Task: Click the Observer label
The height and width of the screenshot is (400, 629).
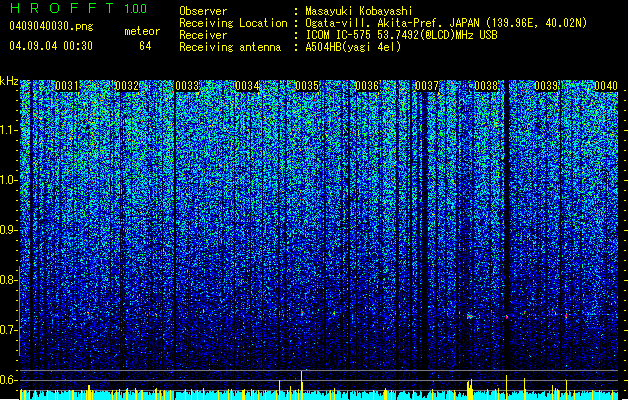Action: tap(203, 11)
